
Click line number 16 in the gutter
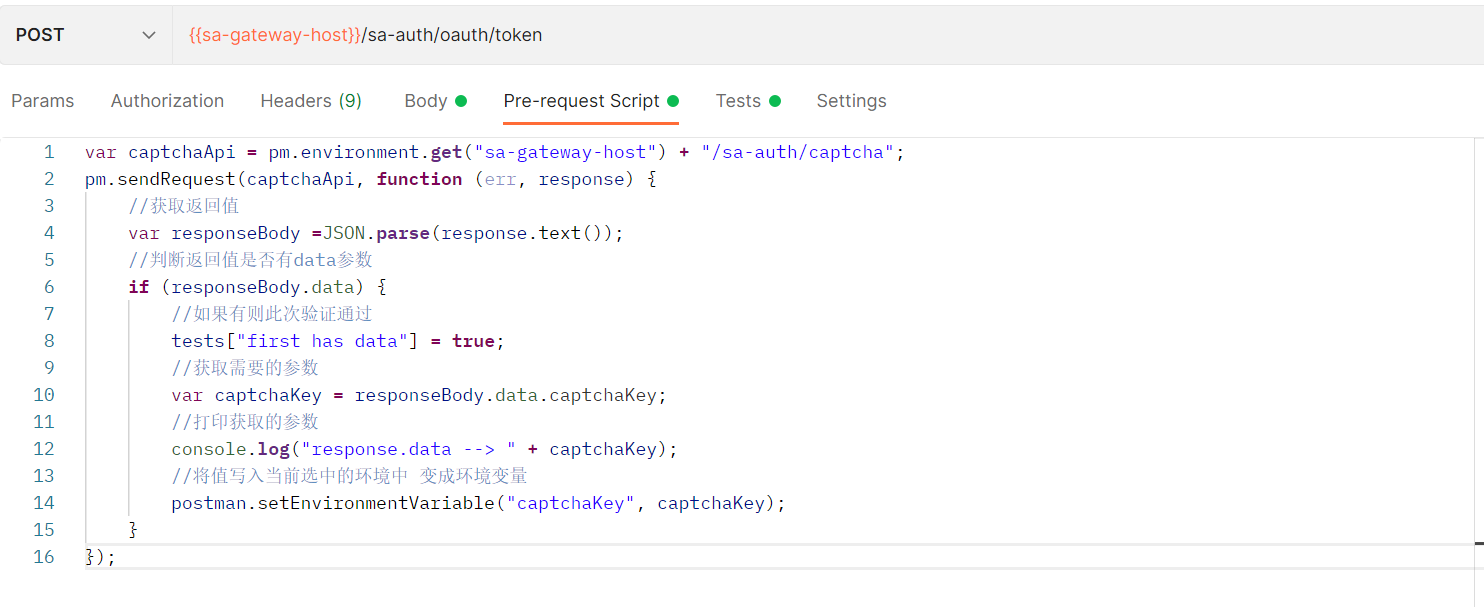[44, 557]
